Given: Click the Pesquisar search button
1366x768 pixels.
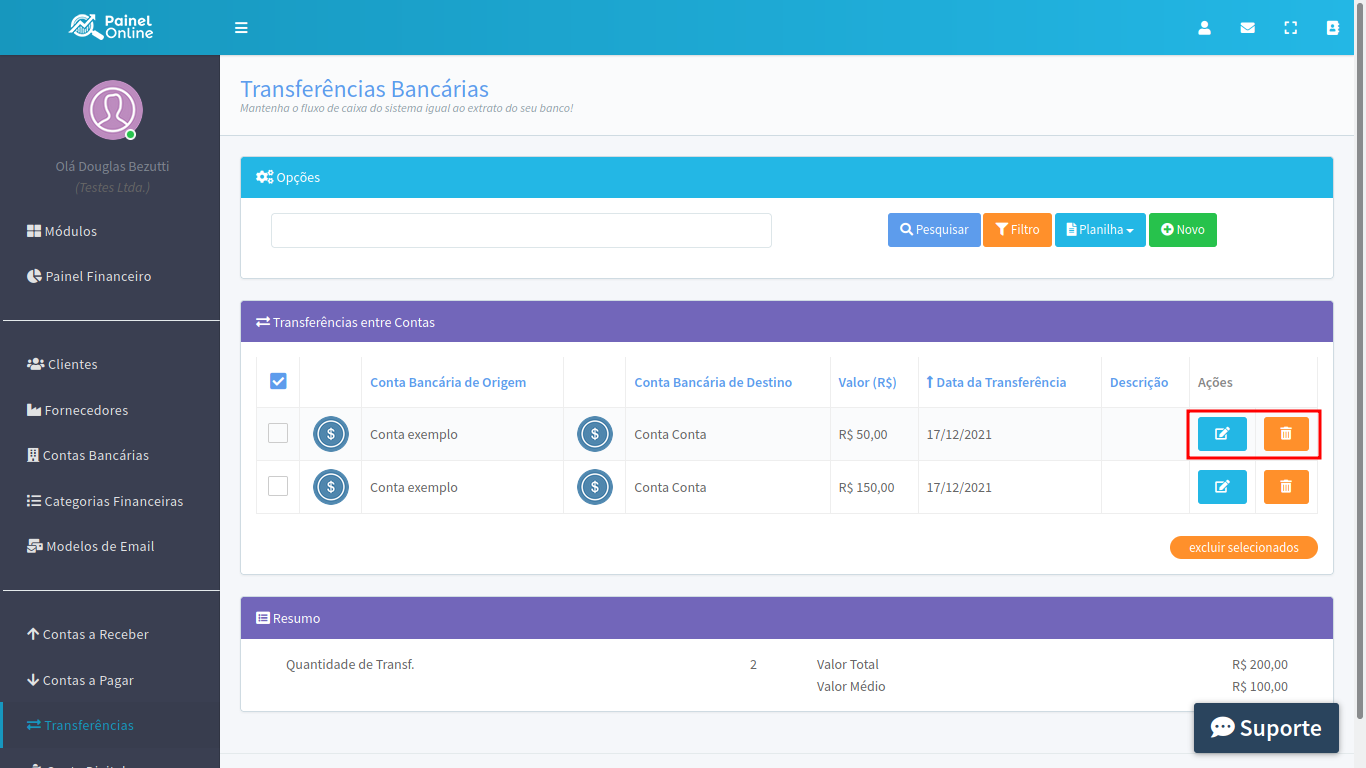Looking at the screenshot, I should point(934,230).
